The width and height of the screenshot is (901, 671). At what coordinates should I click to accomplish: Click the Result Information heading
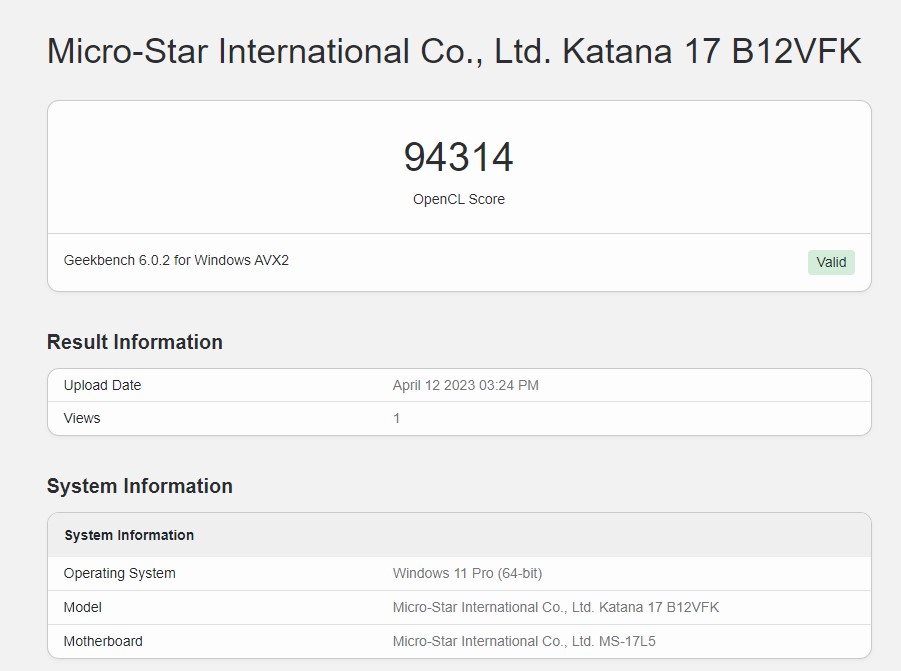(x=135, y=342)
